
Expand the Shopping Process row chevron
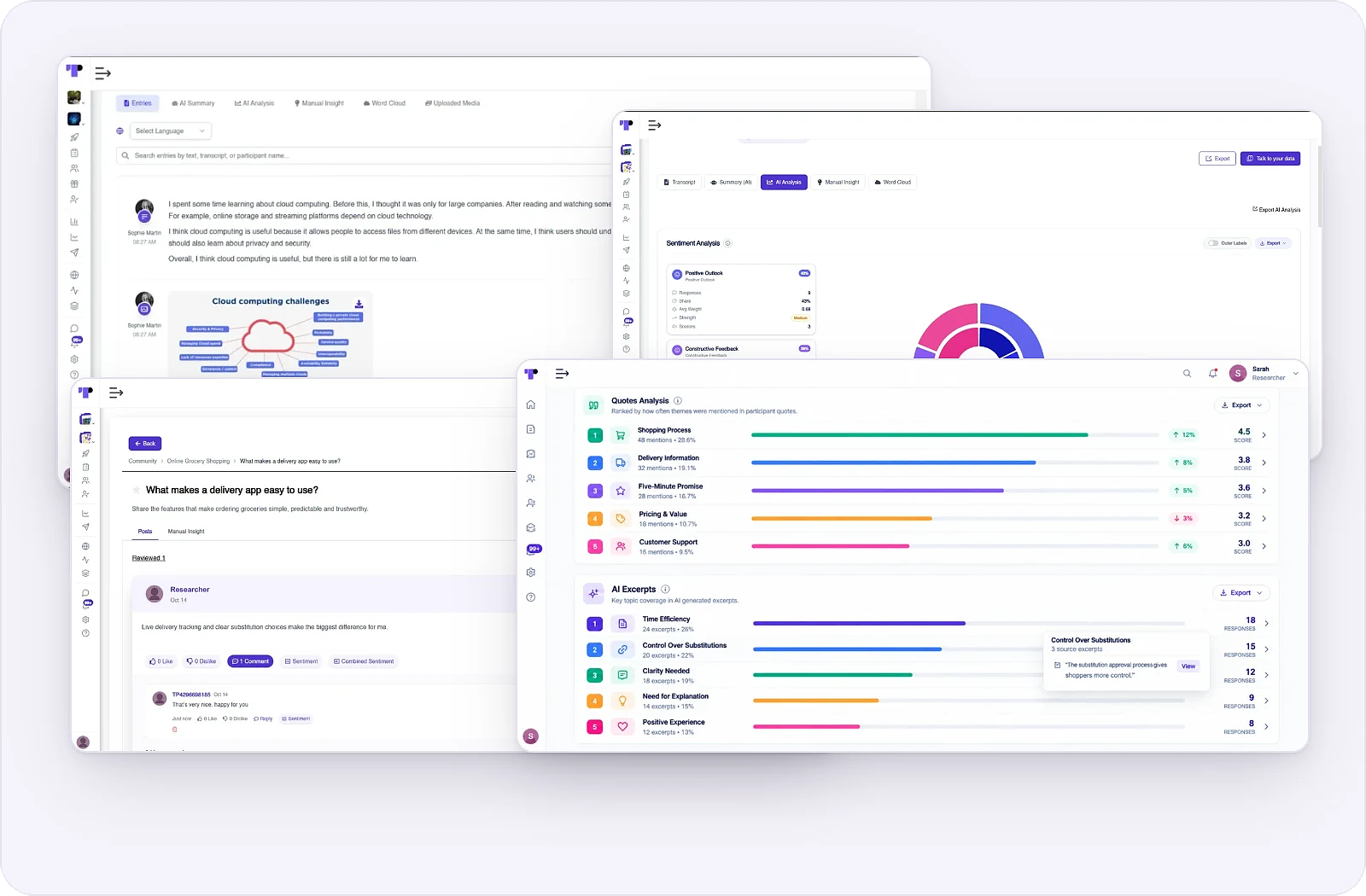1264,435
